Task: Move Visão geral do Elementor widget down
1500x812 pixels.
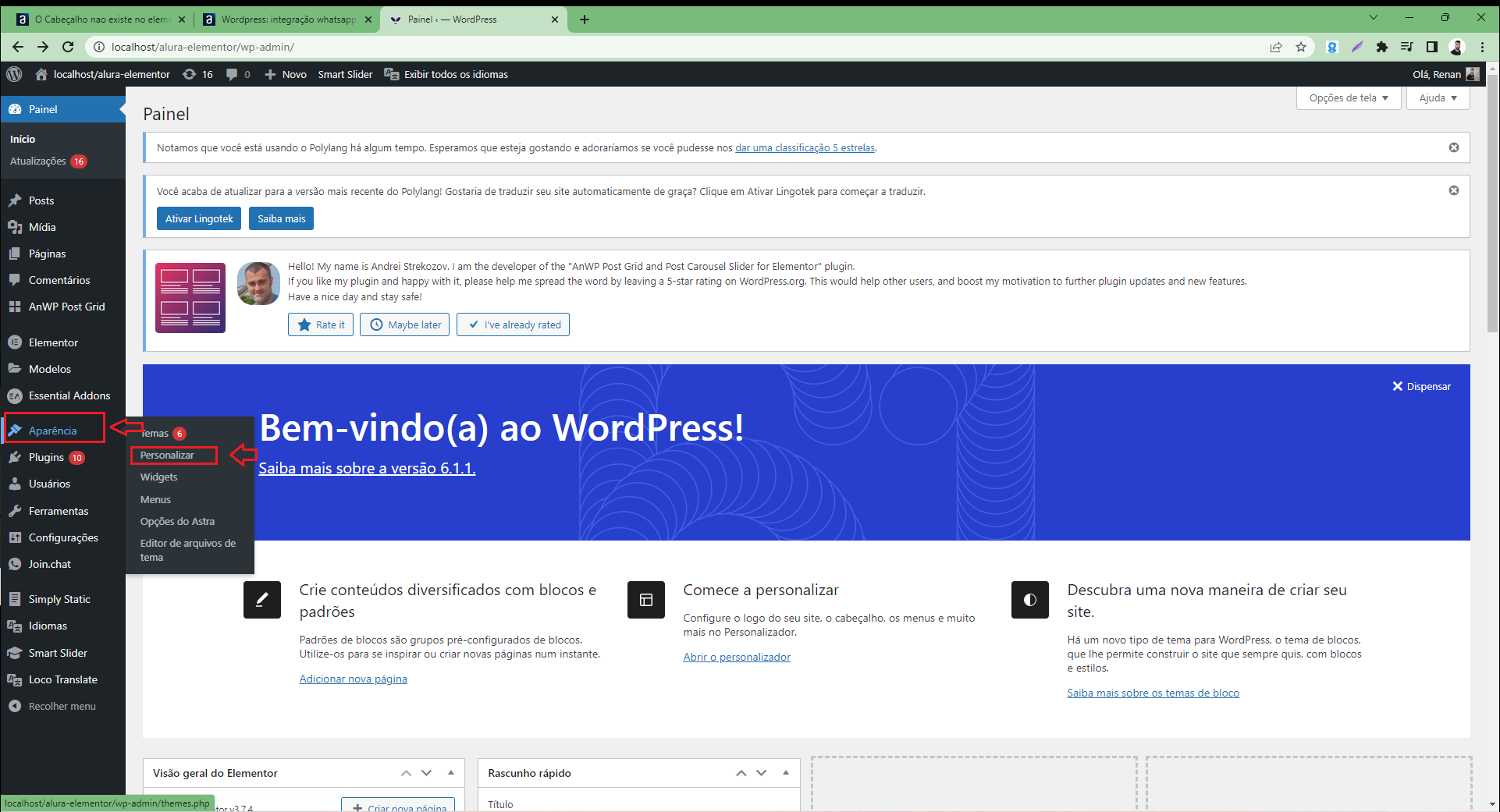Action: (426, 773)
